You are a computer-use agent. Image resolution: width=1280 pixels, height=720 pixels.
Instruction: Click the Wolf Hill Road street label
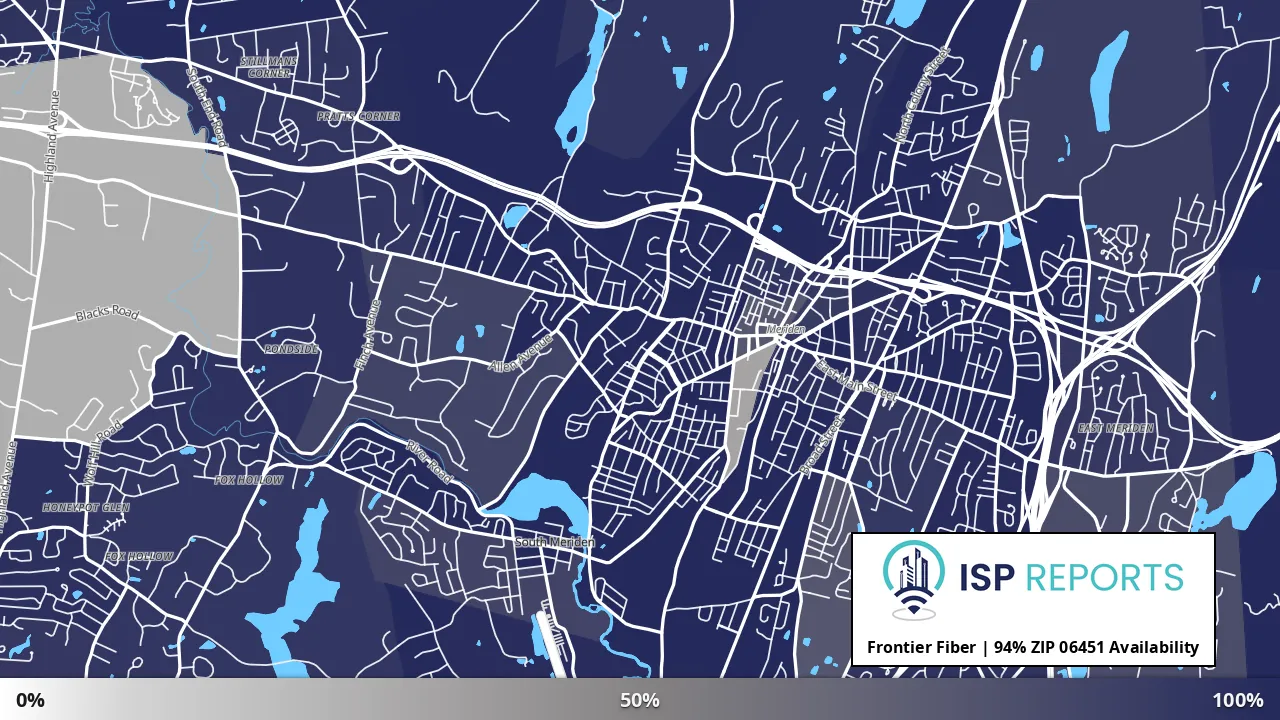click(x=102, y=453)
